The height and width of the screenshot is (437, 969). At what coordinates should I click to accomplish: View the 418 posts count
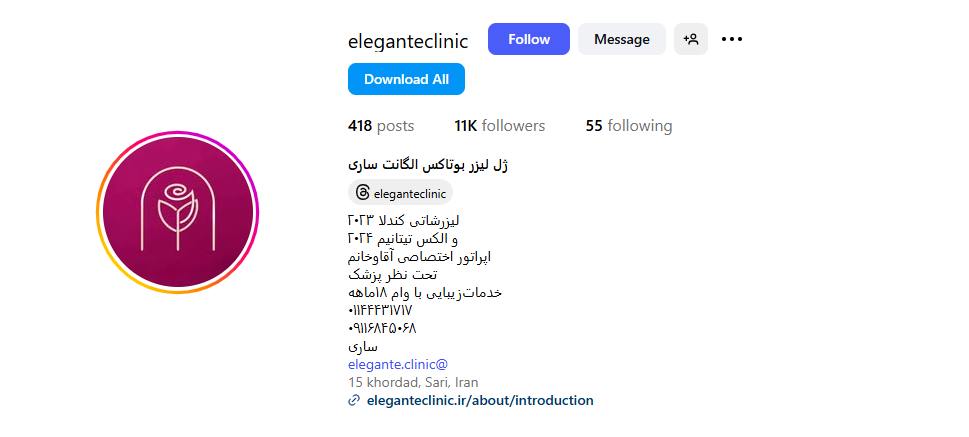(381, 126)
